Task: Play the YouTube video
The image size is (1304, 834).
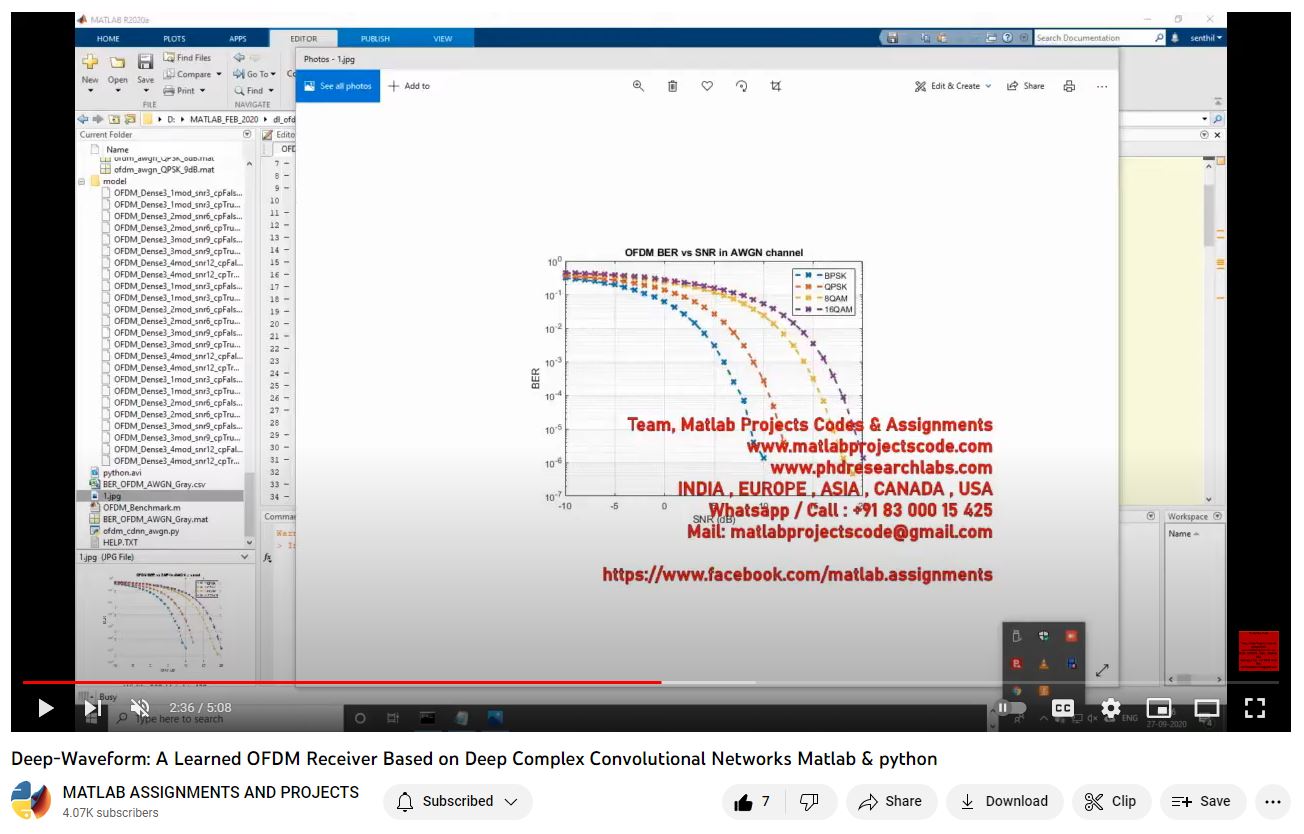Action: click(x=45, y=708)
